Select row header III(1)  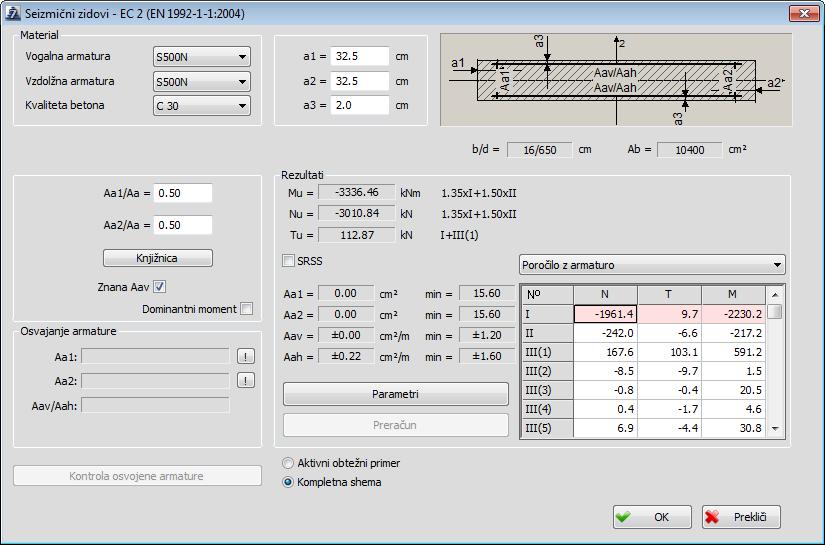point(547,352)
